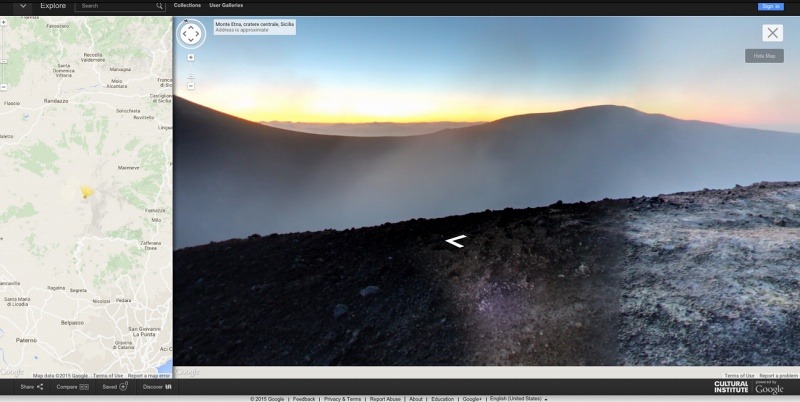Screen dimensions: 800x402
Task: Zoom out the left map
Action: pyautogui.click(x=3, y=87)
